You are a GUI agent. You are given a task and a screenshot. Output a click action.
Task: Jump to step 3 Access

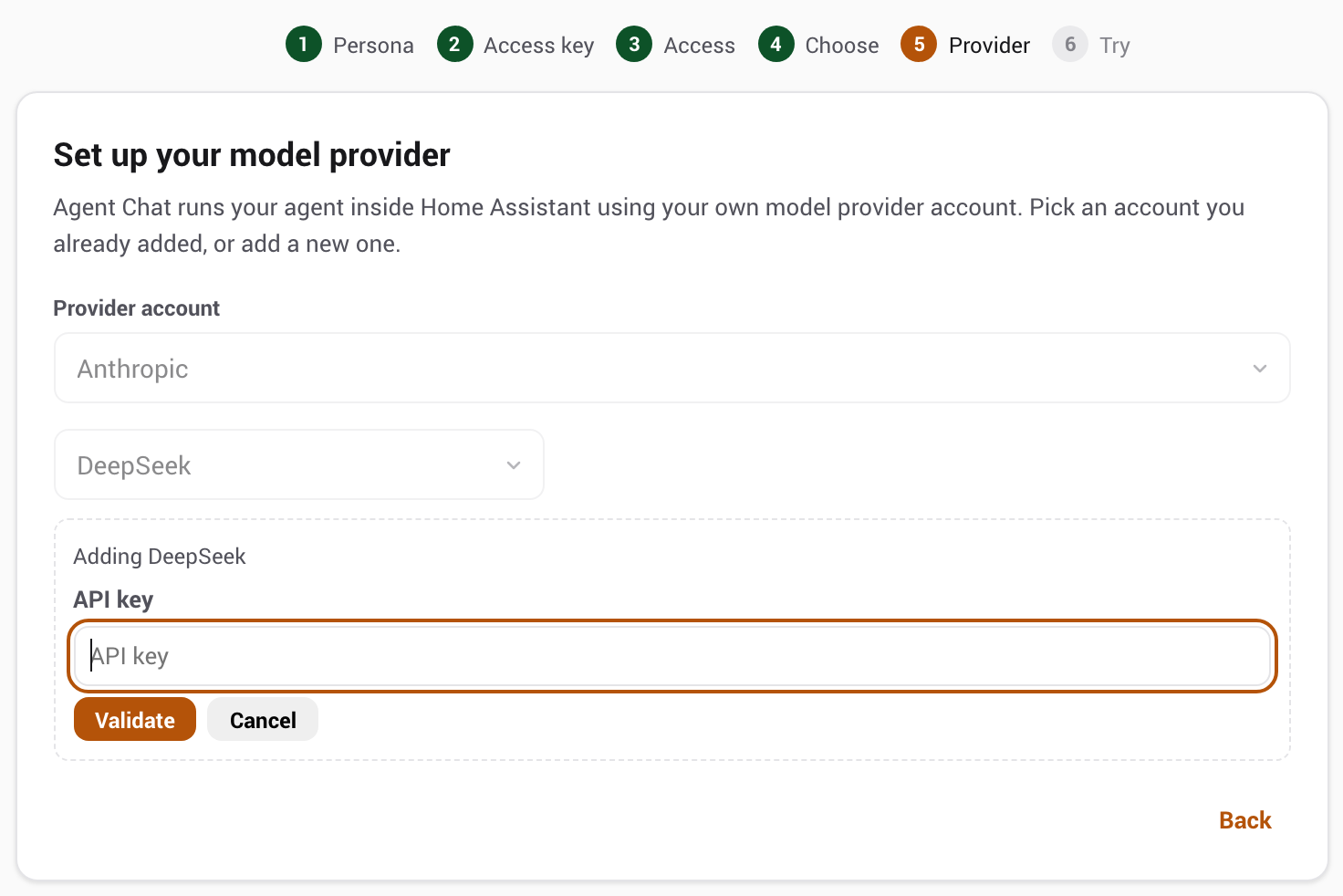coord(675,45)
